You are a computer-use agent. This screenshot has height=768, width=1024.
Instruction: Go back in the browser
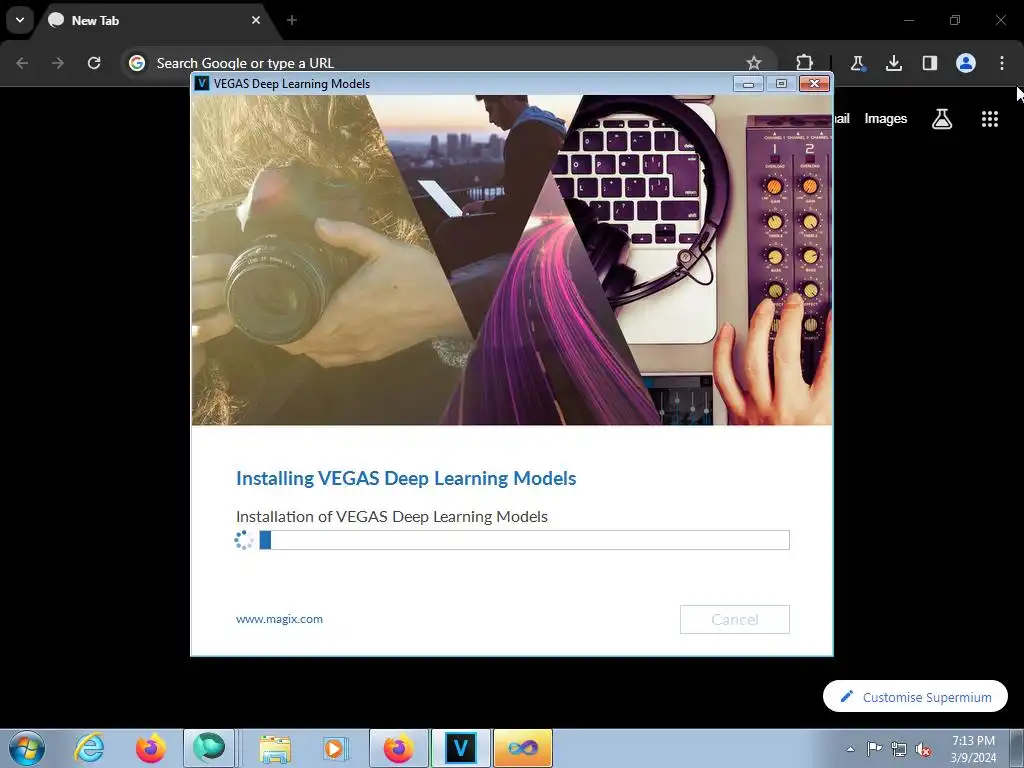click(x=22, y=63)
